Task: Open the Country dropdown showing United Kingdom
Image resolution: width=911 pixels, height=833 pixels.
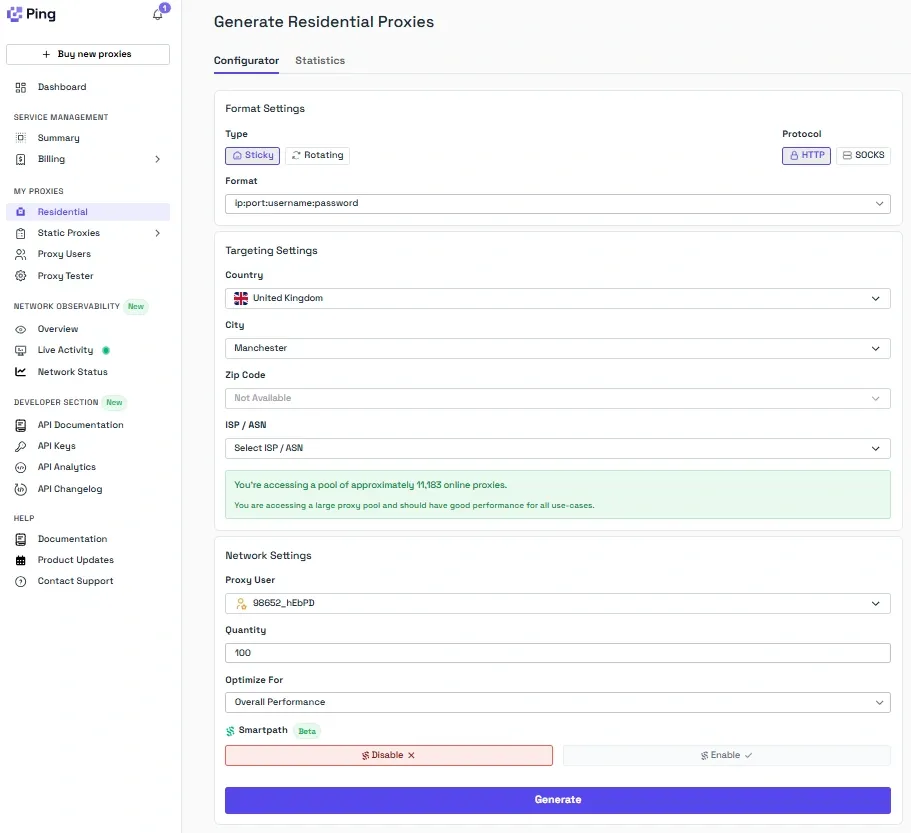Action: coord(557,298)
